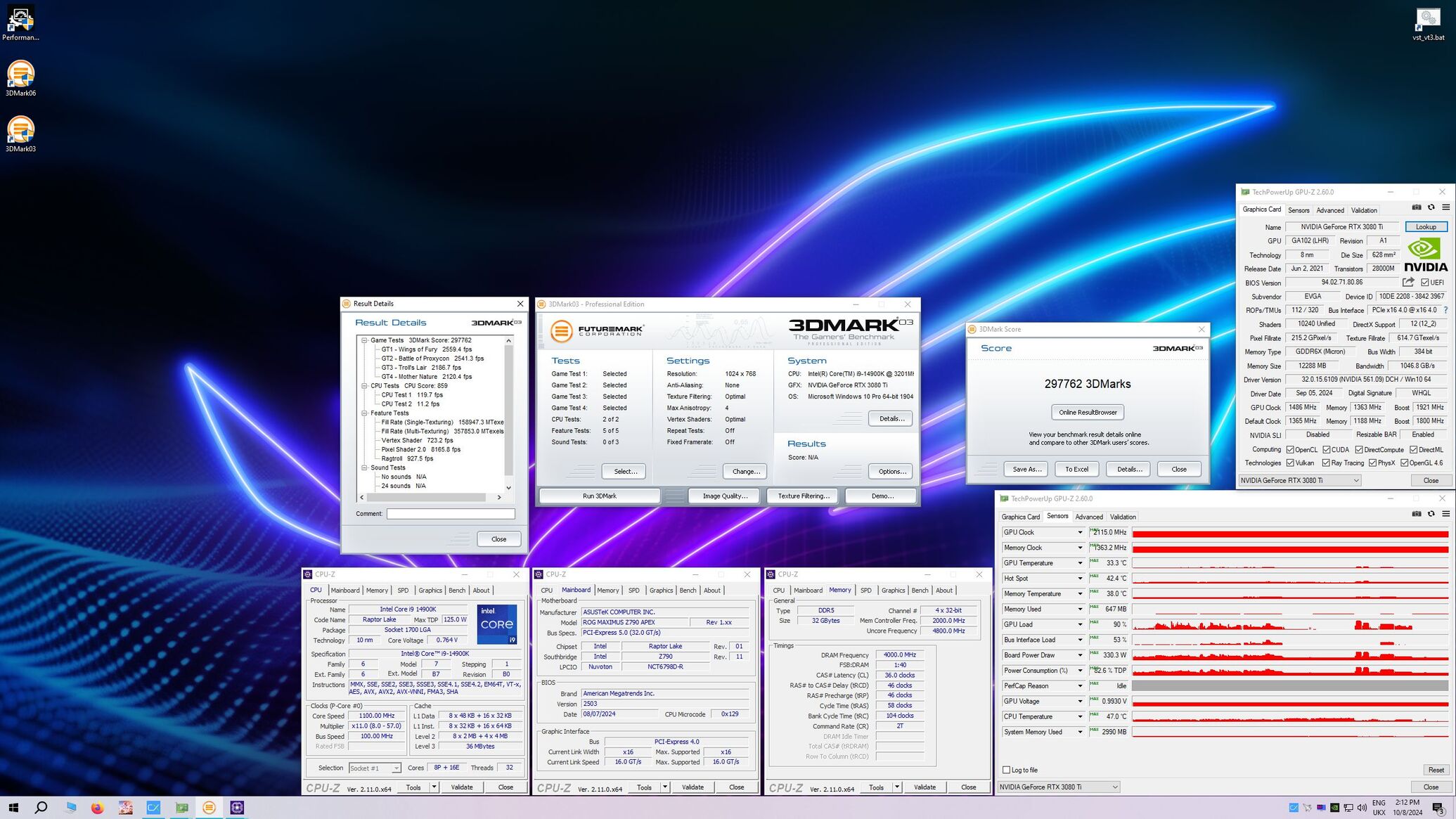This screenshot has height=819, width=1456.
Task: Switch to Sensors tab in GPU-Z Graphics Card window
Action: click(1299, 210)
